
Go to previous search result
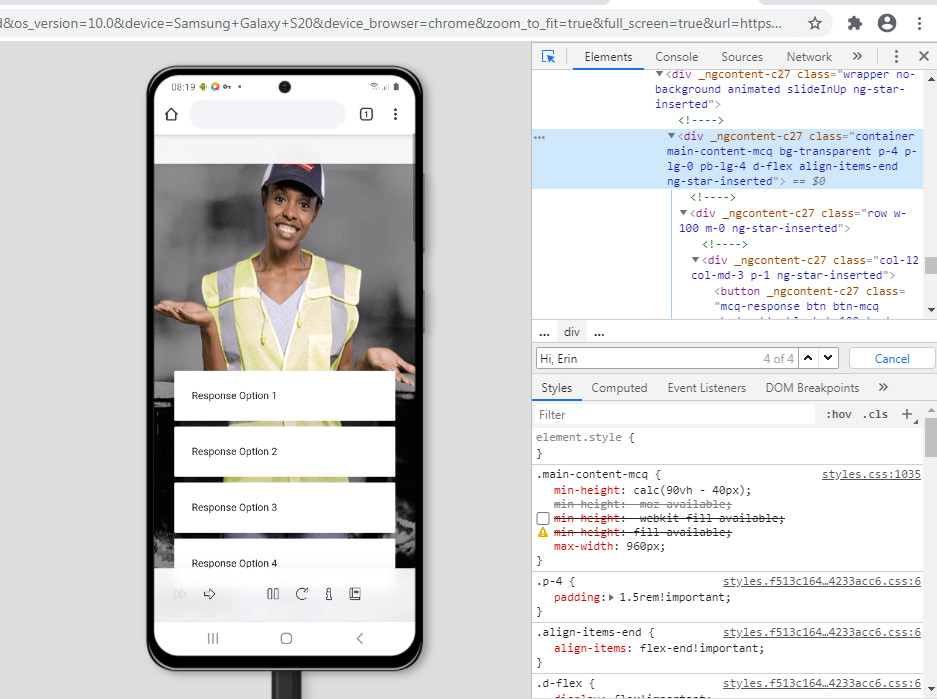[808, 358]
